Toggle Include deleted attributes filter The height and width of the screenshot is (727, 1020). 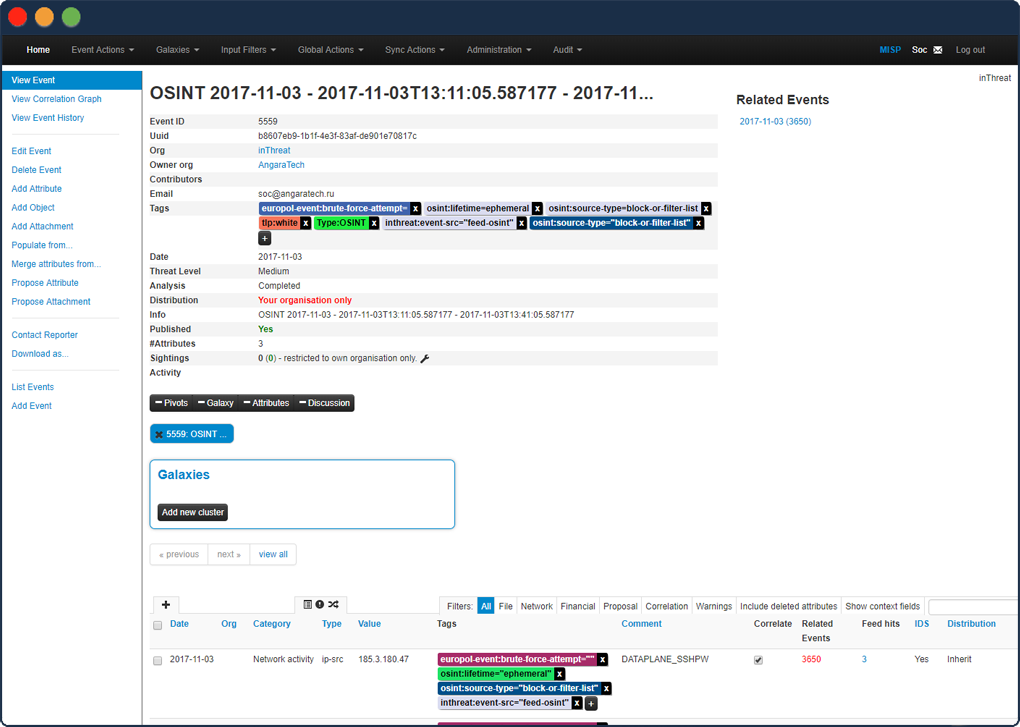tap(788, 607)
